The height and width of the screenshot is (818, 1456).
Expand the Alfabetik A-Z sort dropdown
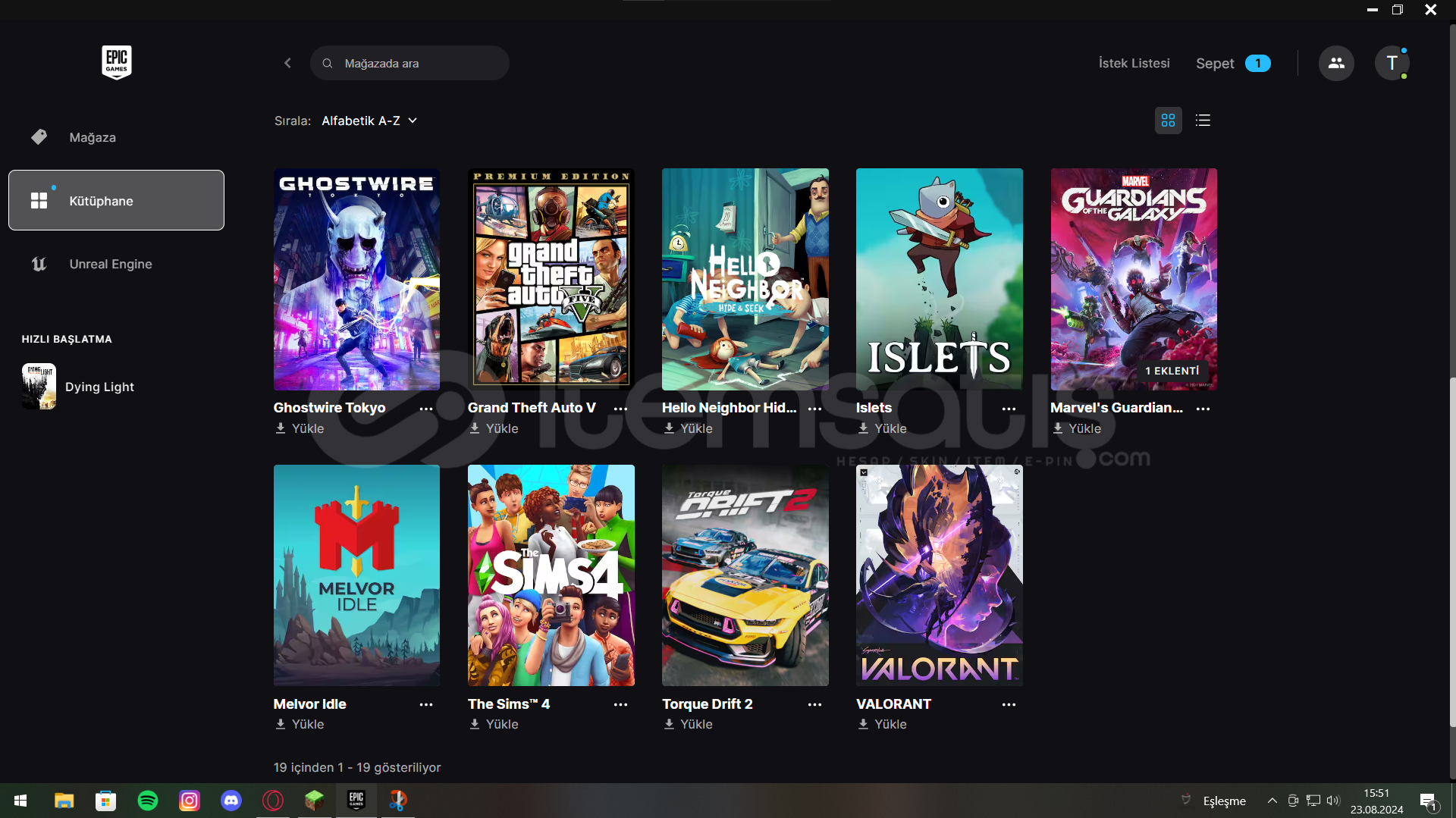[x=369, y=121]
